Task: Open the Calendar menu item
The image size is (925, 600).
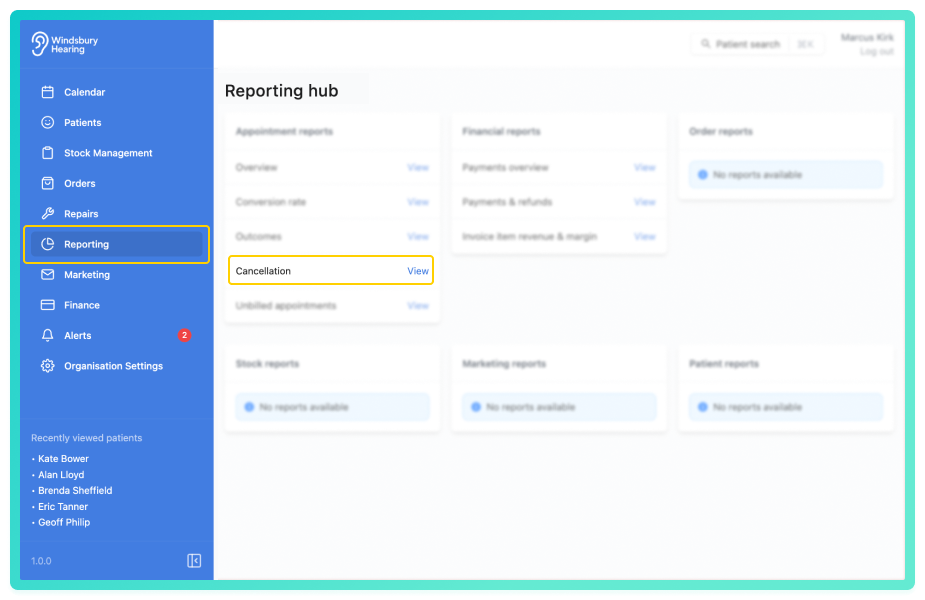Action: [116, 92]
